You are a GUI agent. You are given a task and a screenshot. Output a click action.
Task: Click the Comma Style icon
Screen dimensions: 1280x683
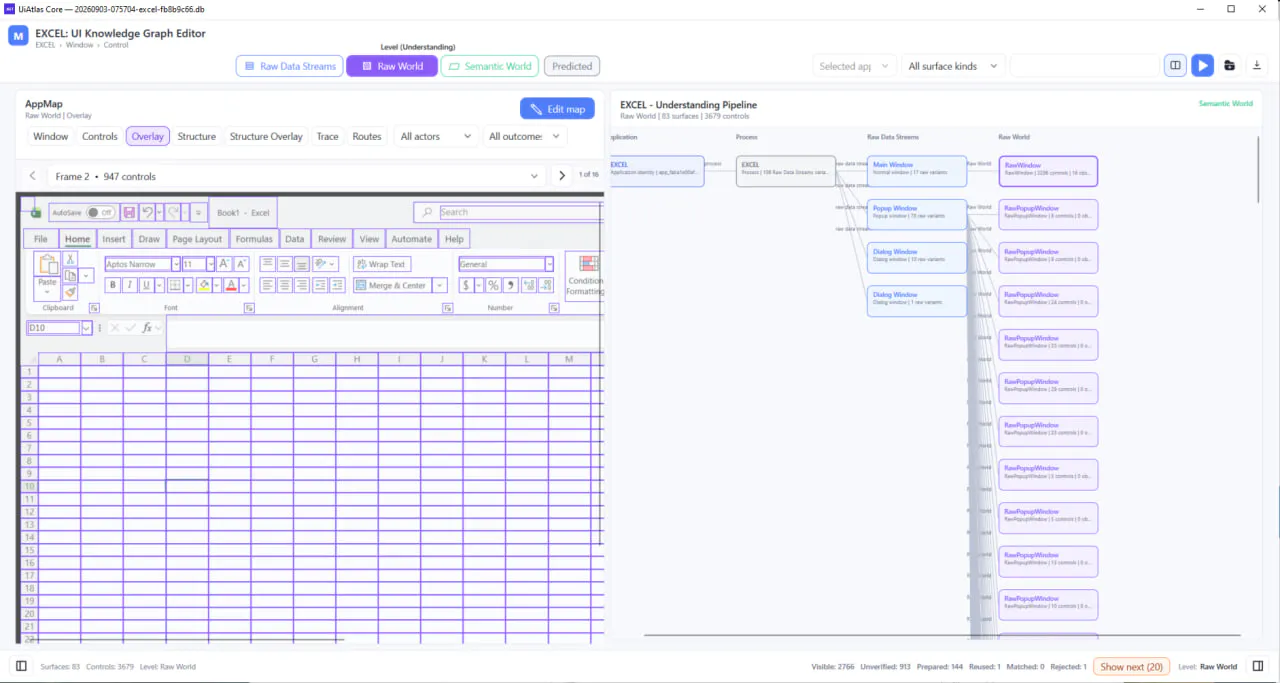click(x=510, y=285)
